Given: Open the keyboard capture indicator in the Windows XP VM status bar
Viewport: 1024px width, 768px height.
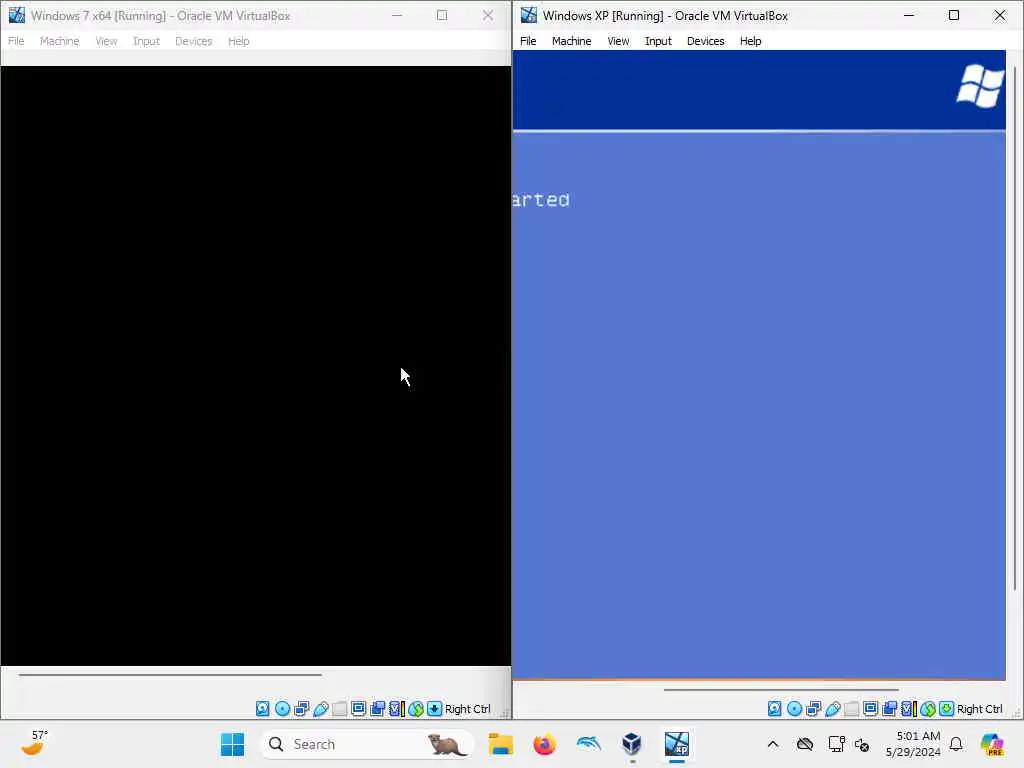Looking at the screenshot, I should pos(946,709).
